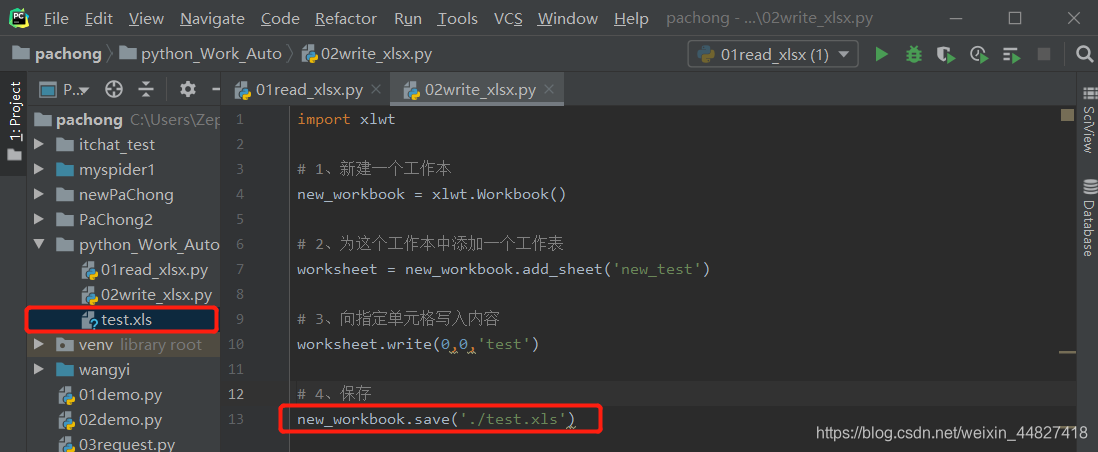
Task: Run with coverage icon
Action: click(946, 54)
